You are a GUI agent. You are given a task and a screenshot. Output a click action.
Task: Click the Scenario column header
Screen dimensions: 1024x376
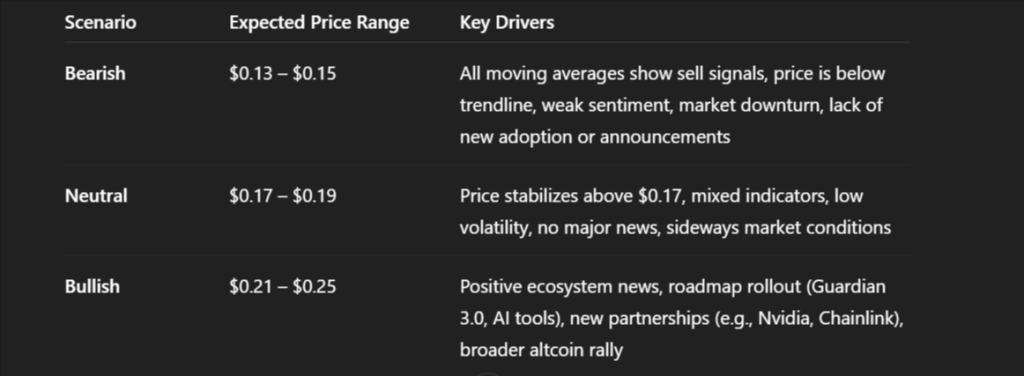click(x=101, y=22)
